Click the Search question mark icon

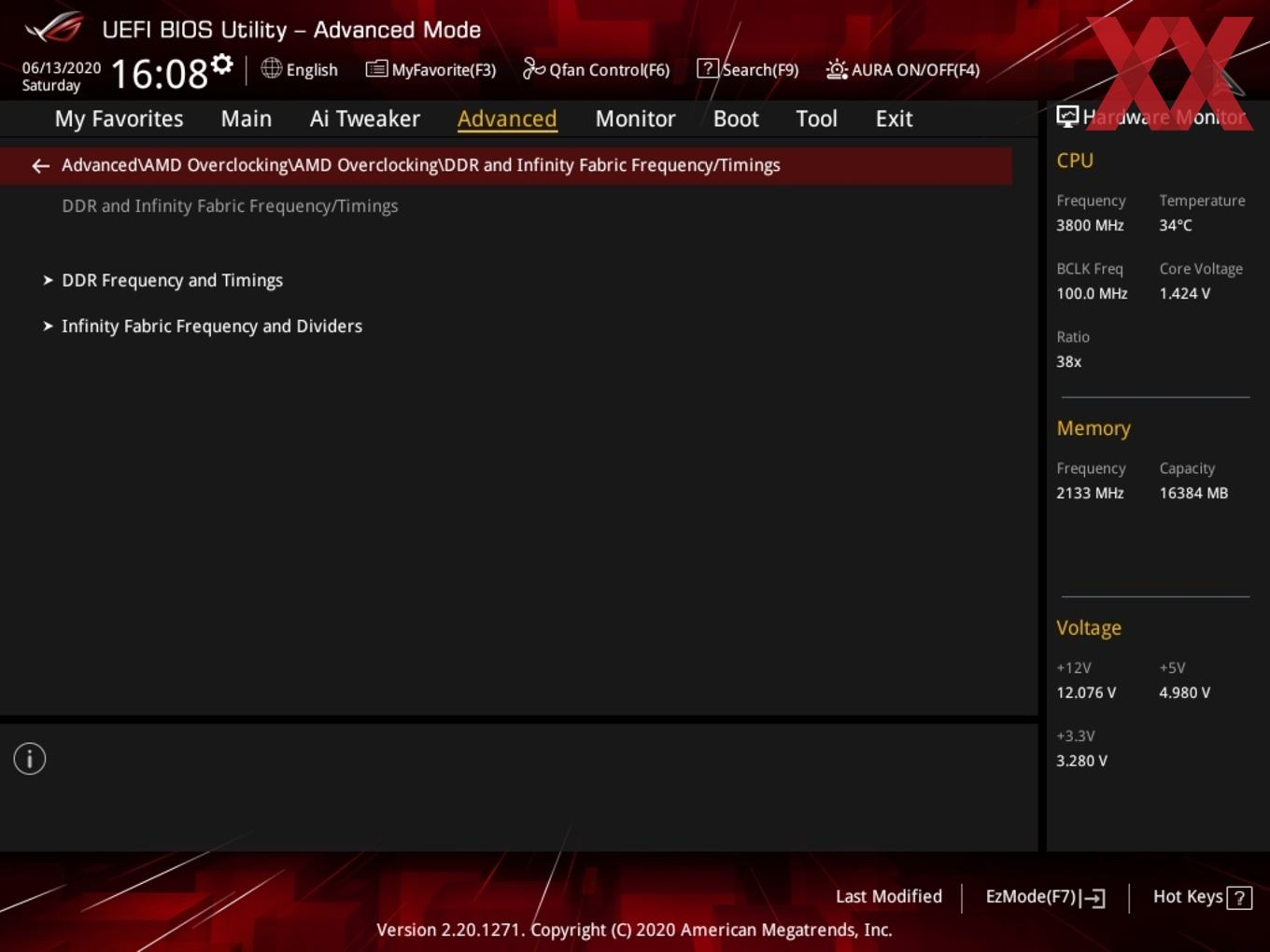(x=708, y=68)
